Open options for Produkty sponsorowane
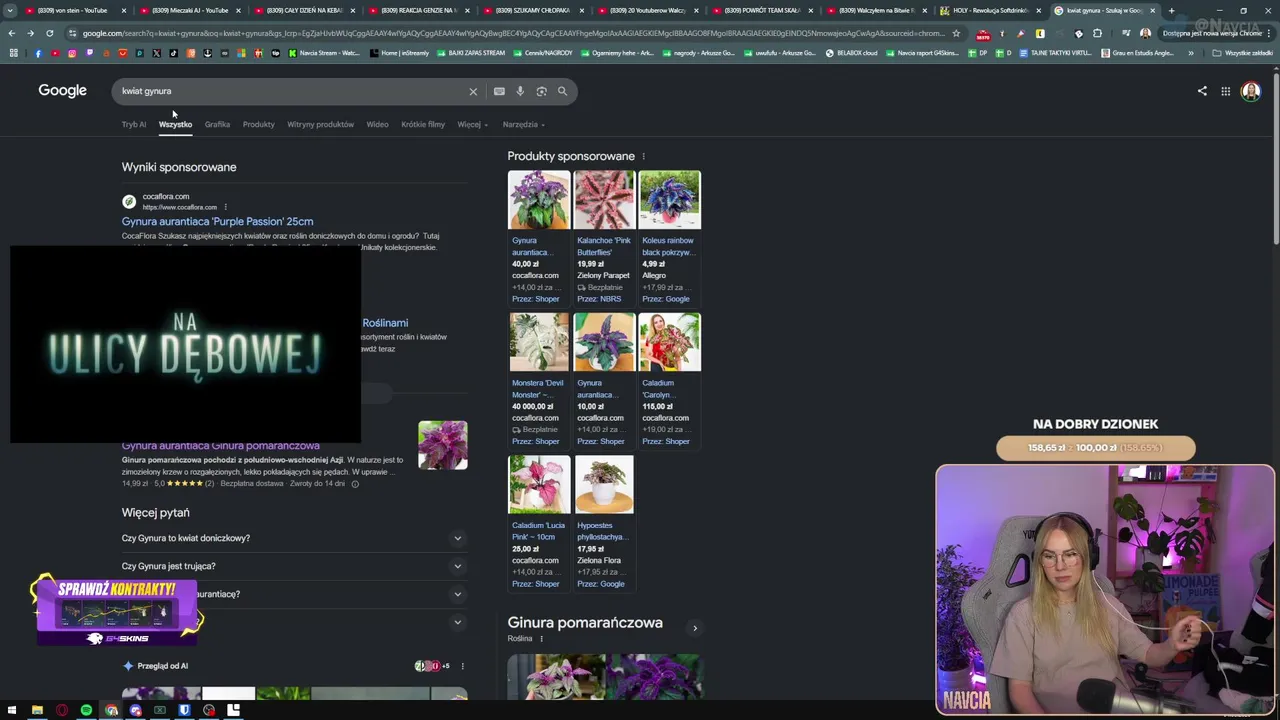Image resolution: width=1280 pixels, height=720 pixels. coord(643,156)
